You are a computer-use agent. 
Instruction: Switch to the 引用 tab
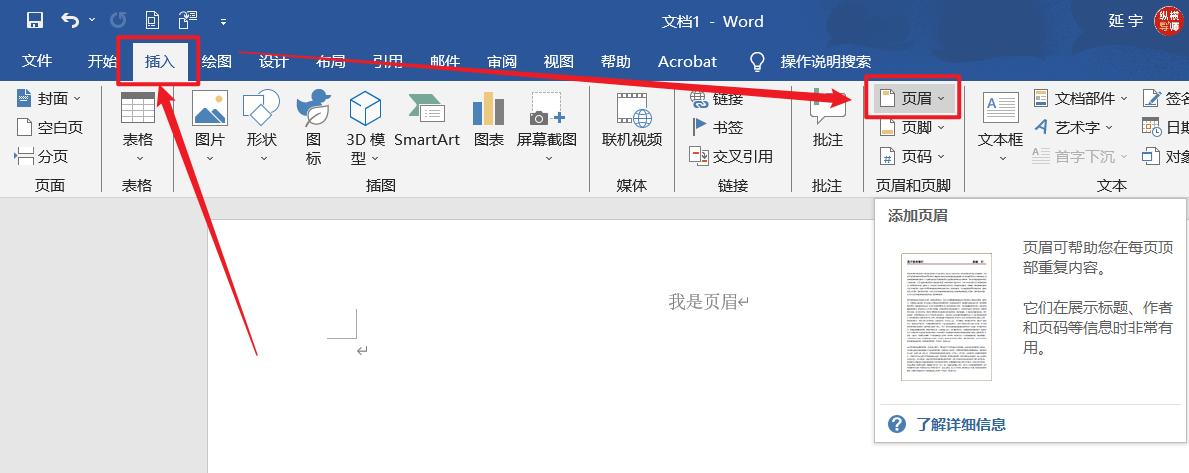click(x=387, y=62)
